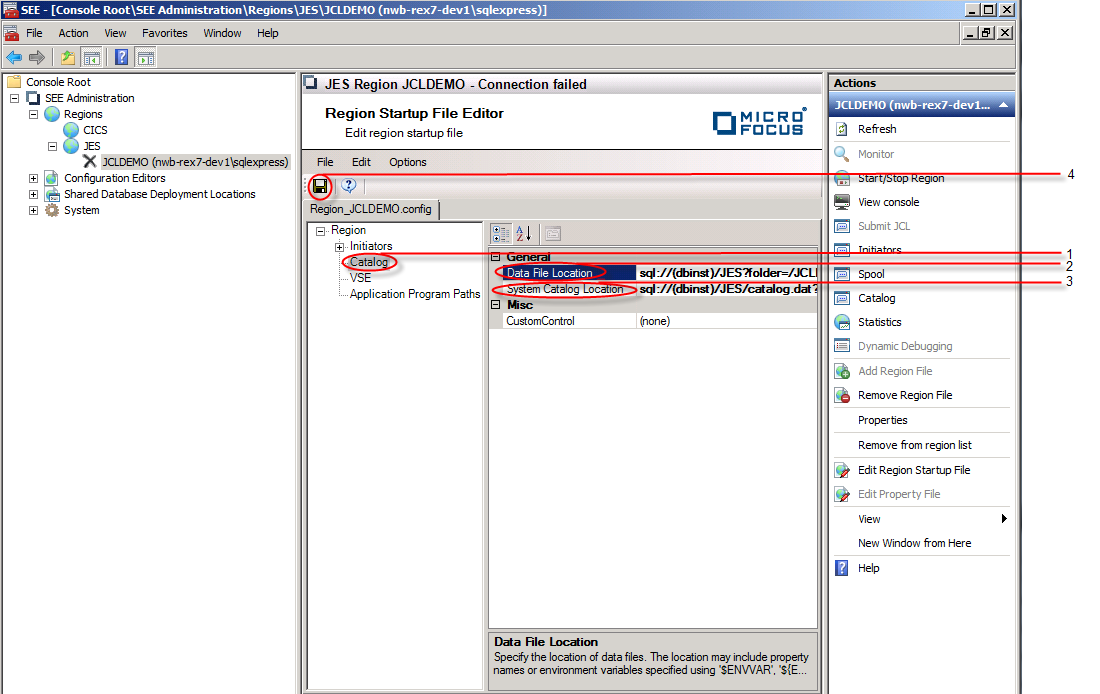The image size is (1100, 694).
Task: Collapse the General property category
Action: tap(496, 257)
